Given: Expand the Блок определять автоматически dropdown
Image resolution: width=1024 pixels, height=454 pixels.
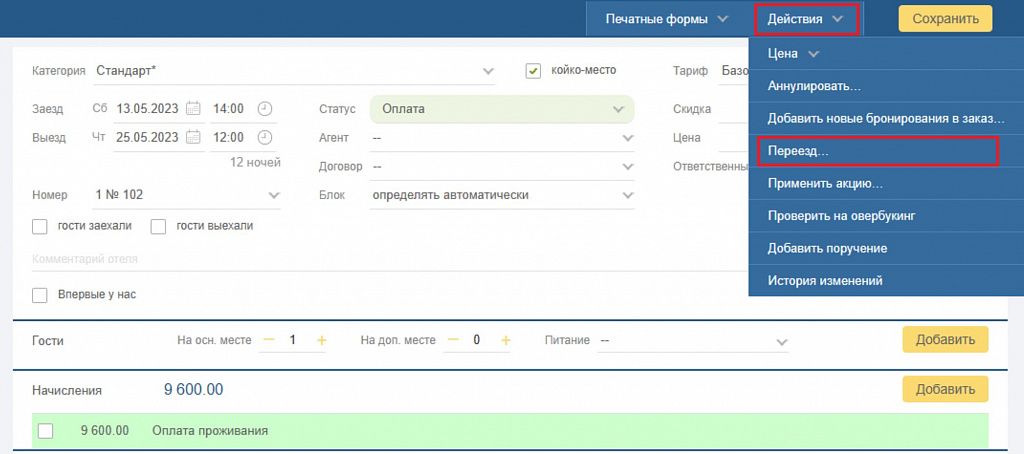Looking at the screenshot, I should pos(502,195).
